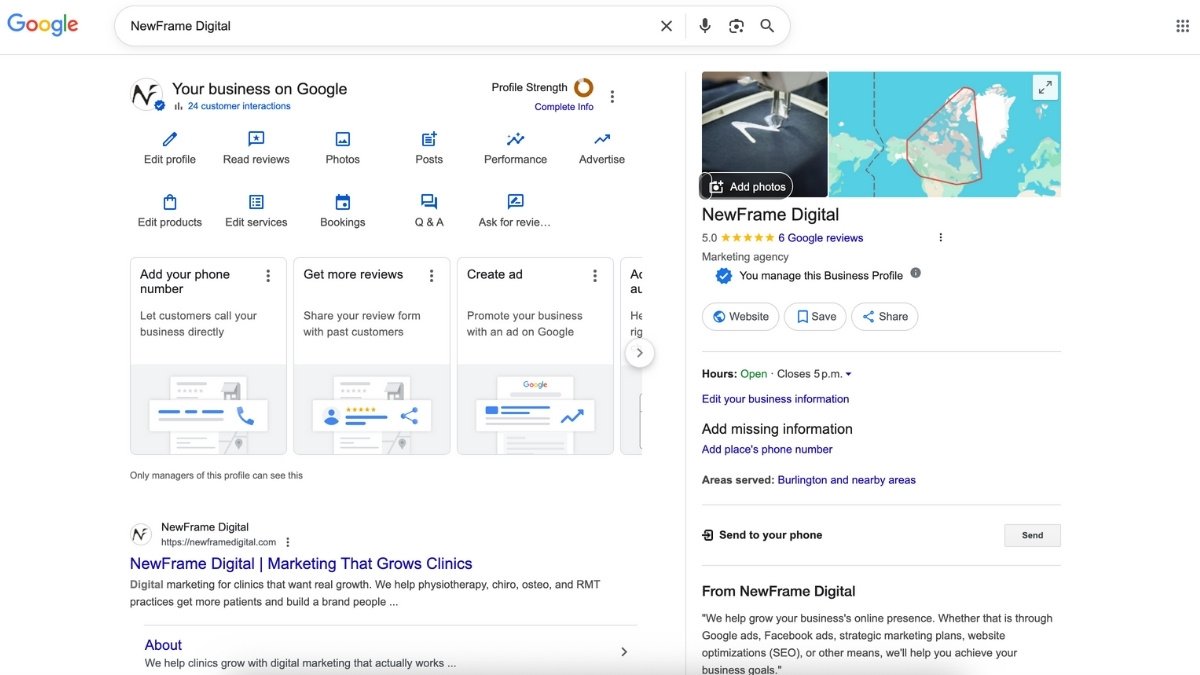Open the Add your phone number card
The width and height of the screenshot is (1200, 675).
pyautogui.click(x=208, y=356)
